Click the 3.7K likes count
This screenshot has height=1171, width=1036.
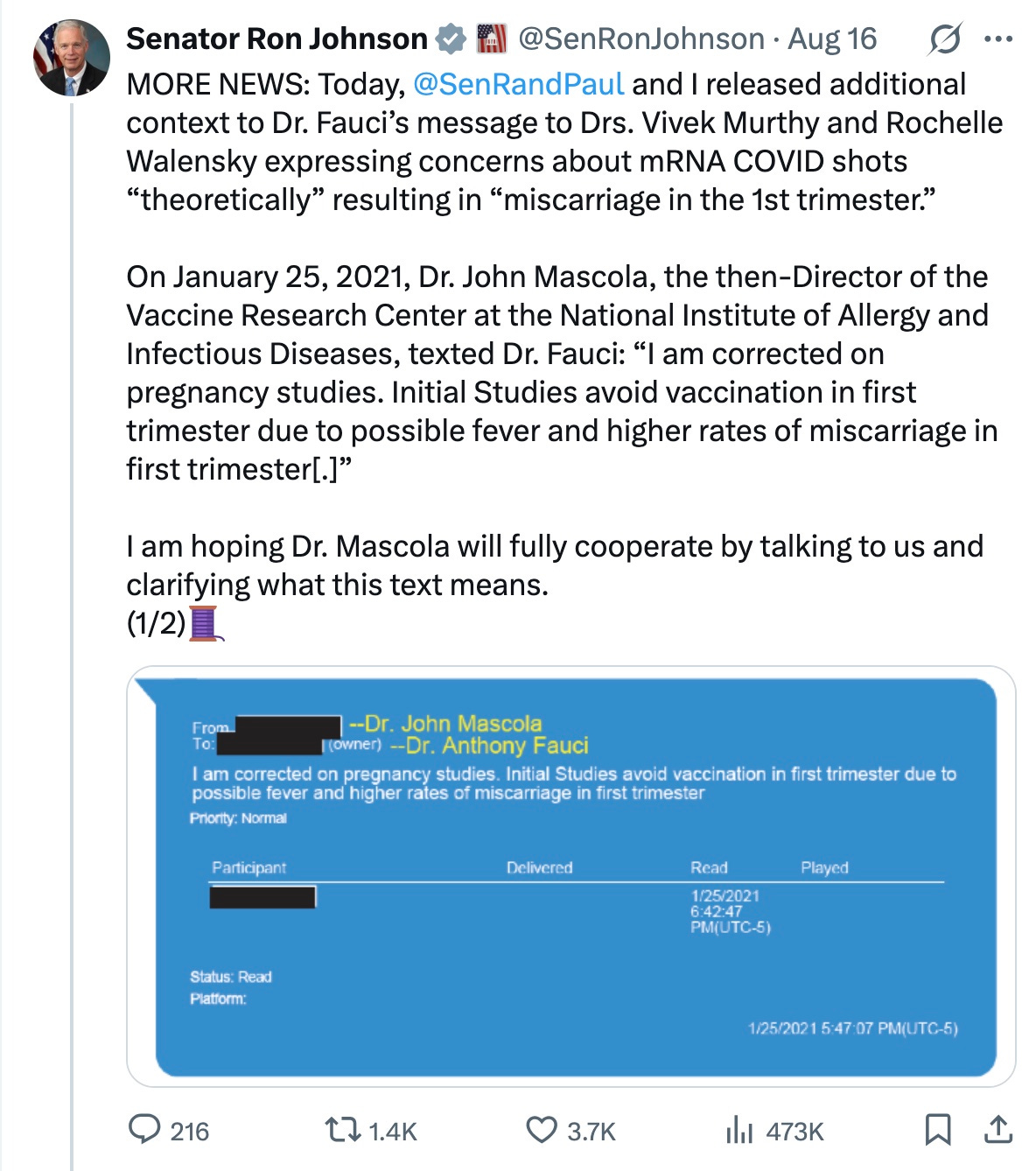(591, 1132)
